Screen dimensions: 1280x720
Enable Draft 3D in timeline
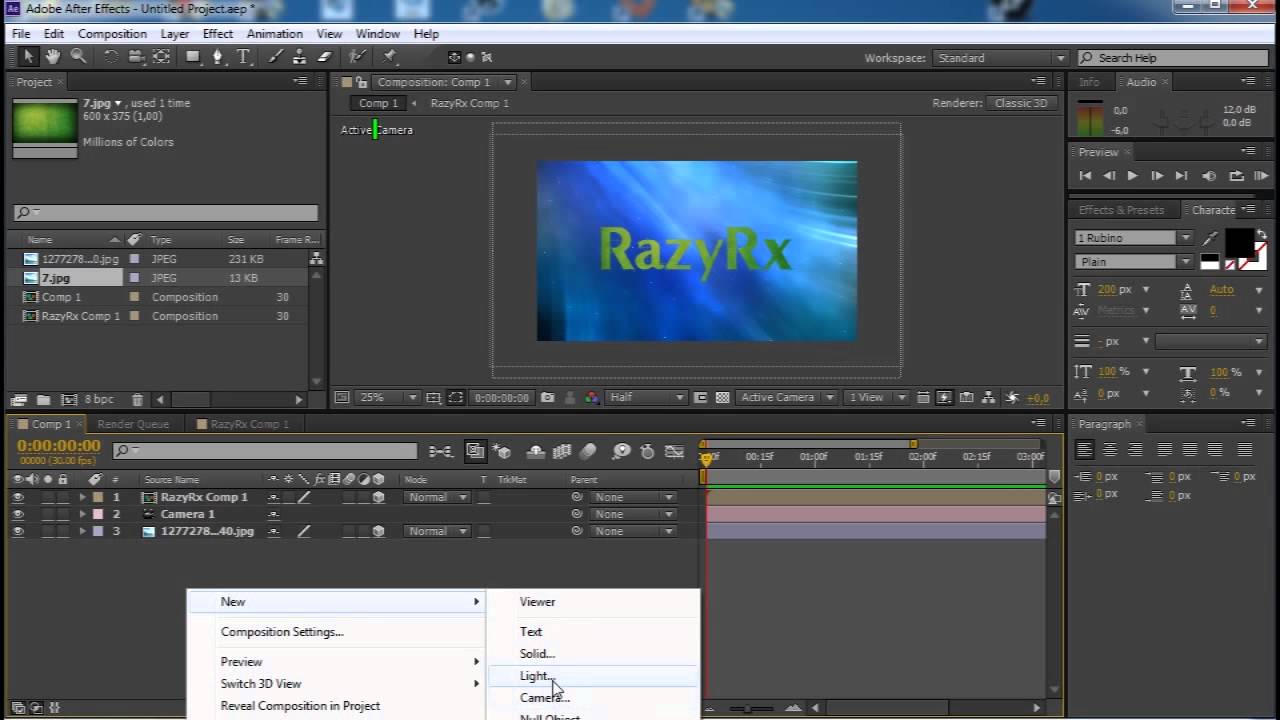coord(502,452)
